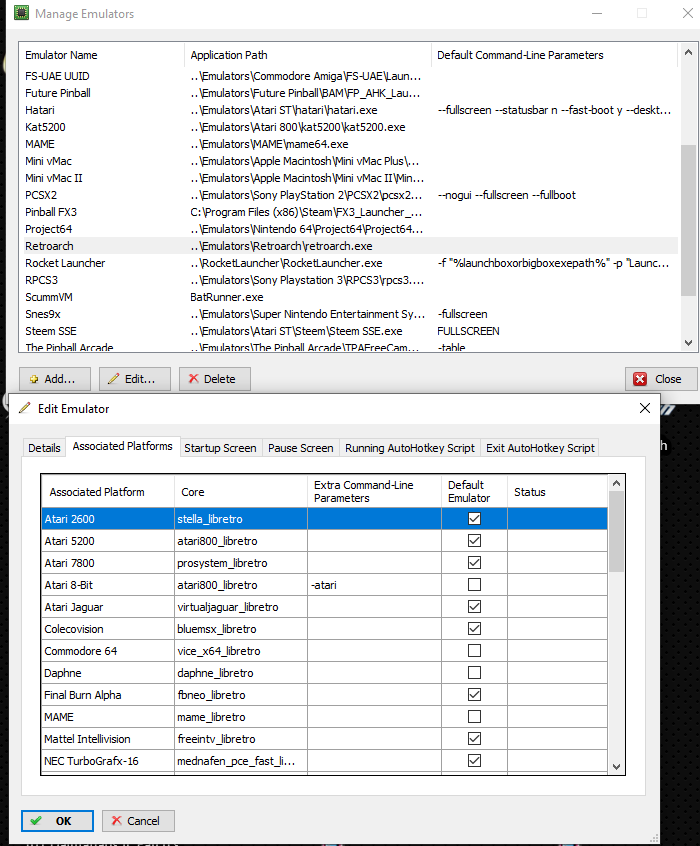Click the virtualjaguar_libretro core cell
This screenshot has width=700, height=846.
tap(241, 607)
